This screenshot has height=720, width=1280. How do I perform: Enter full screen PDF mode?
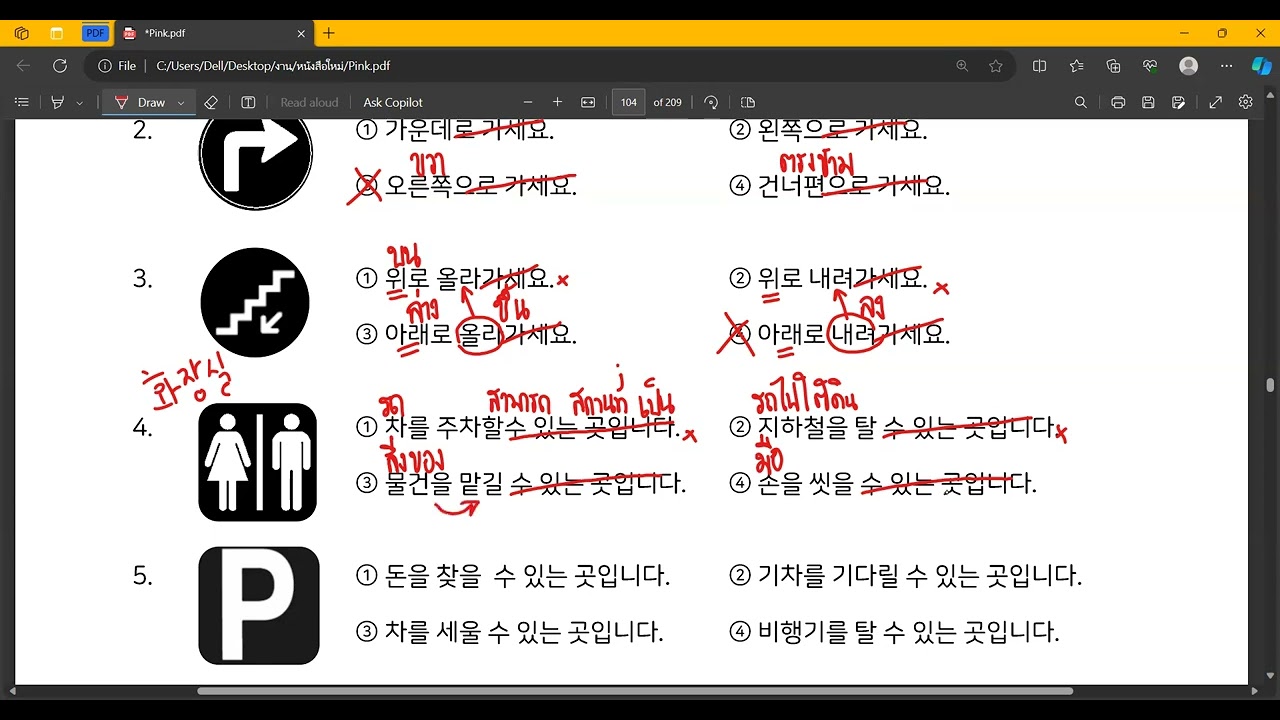tap(1216, 102)
